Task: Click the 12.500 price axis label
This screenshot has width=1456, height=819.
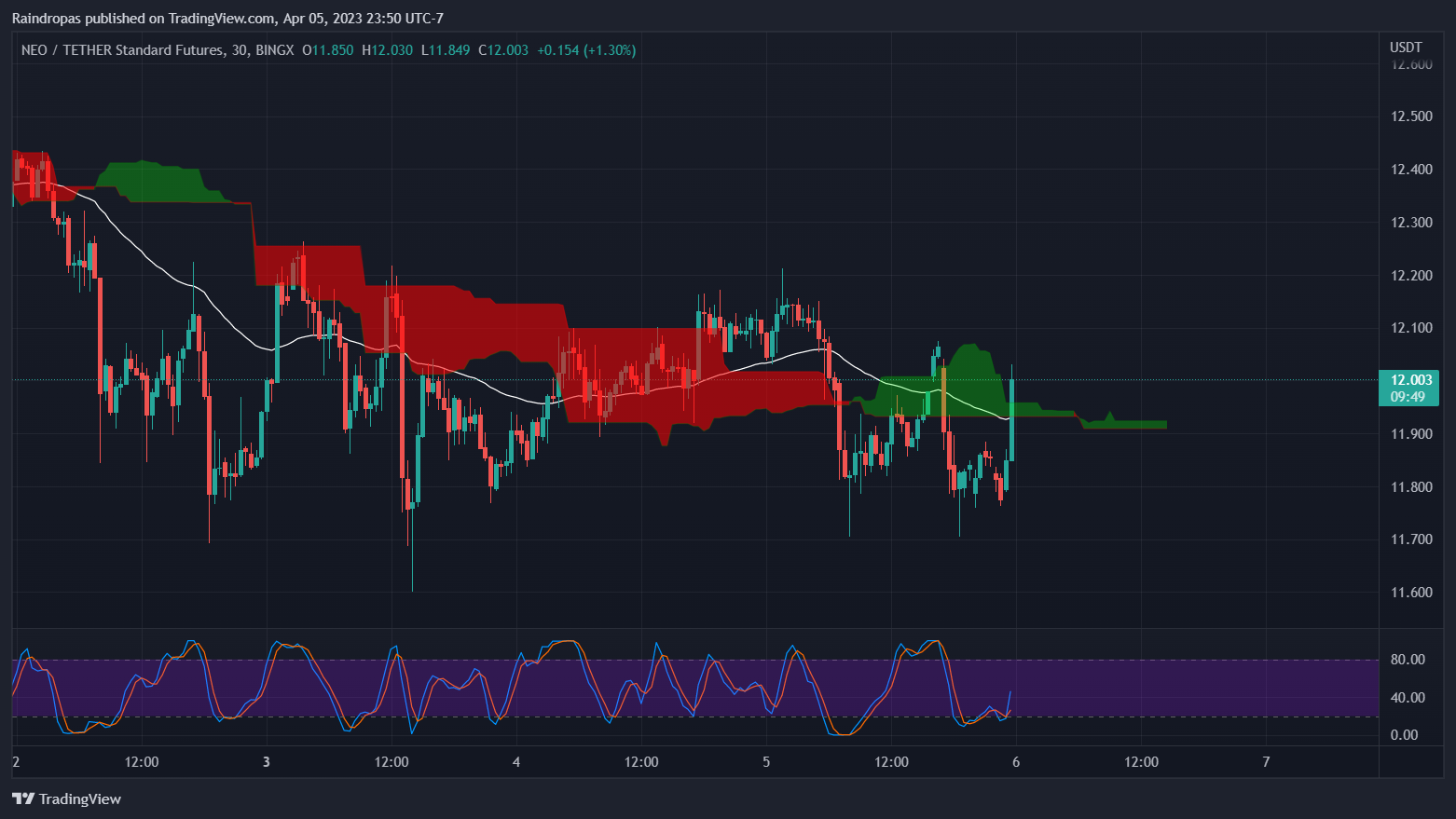Action: [x=1411, y=116]
